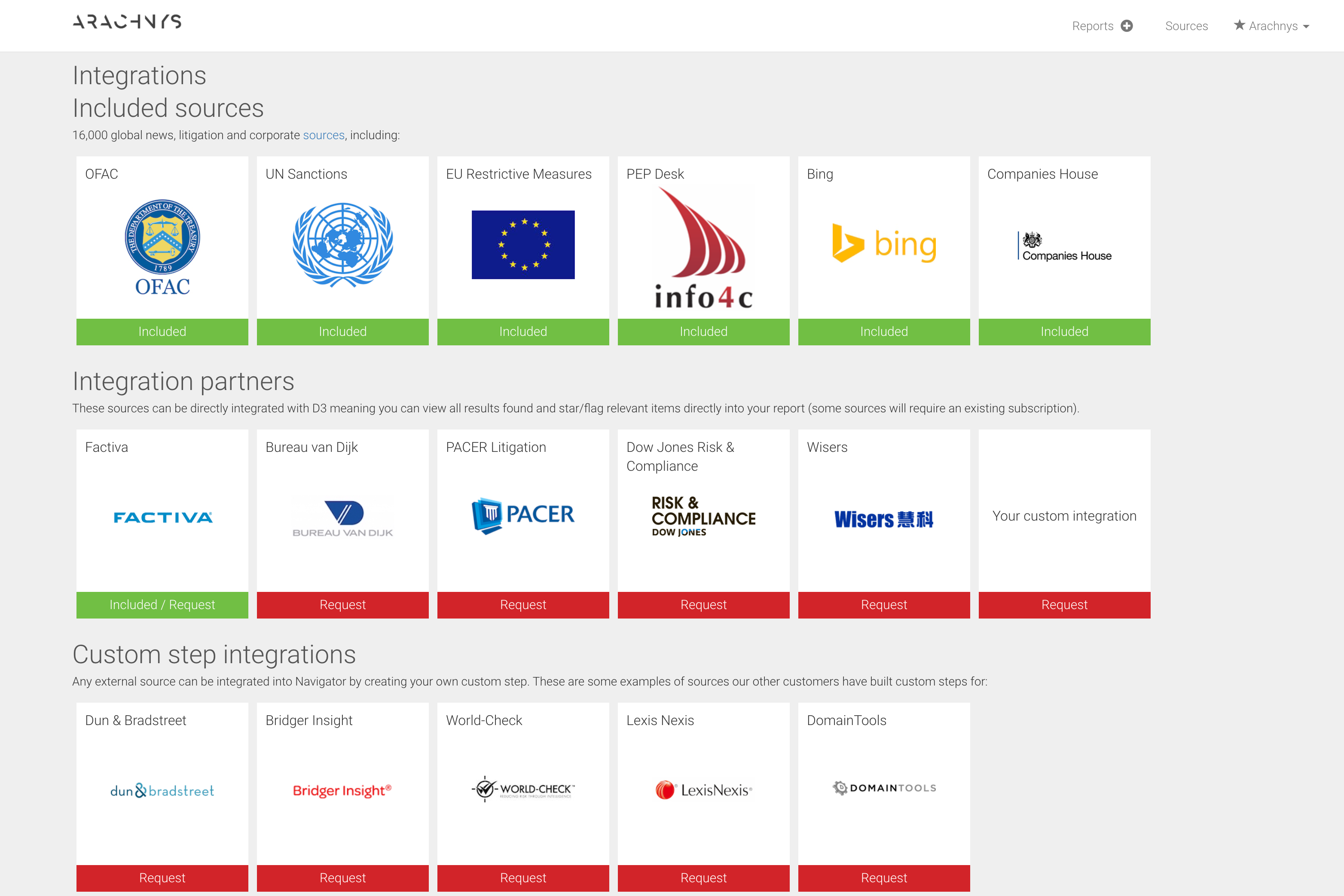Viewport: 1344px width, 896px height.
Task: Open the Arachnys user dropdown menu
Action: point(1272,26)
